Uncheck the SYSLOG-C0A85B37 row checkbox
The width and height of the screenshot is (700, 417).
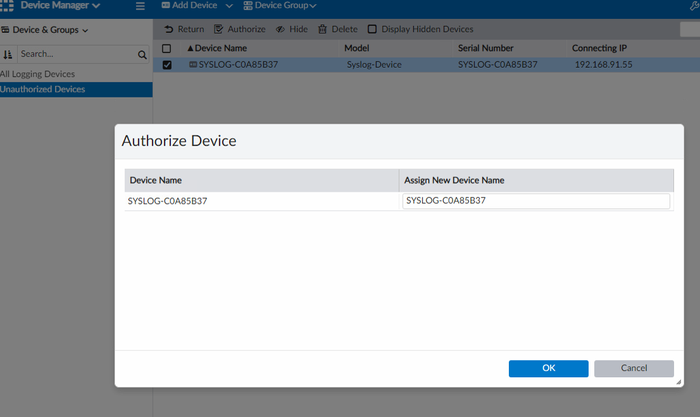tap(167, 65)
